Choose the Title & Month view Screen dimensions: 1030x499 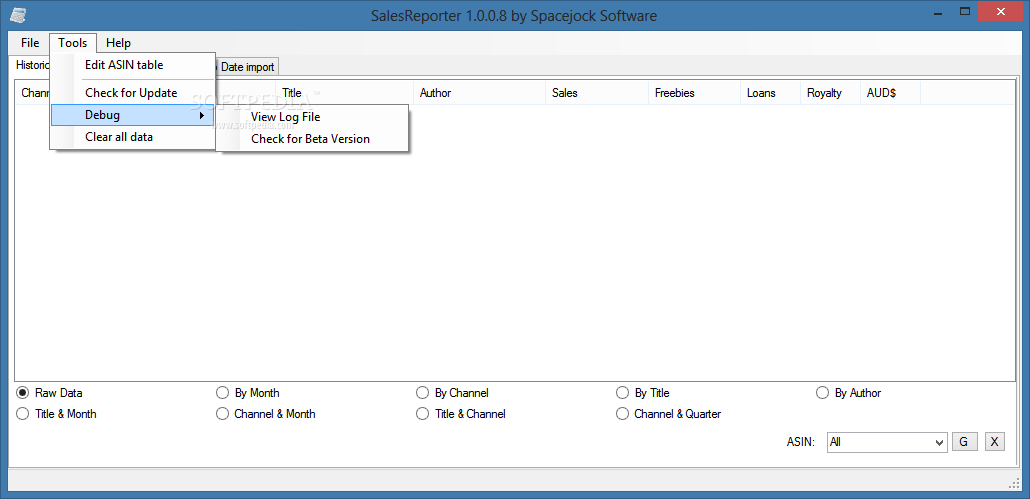56,414
